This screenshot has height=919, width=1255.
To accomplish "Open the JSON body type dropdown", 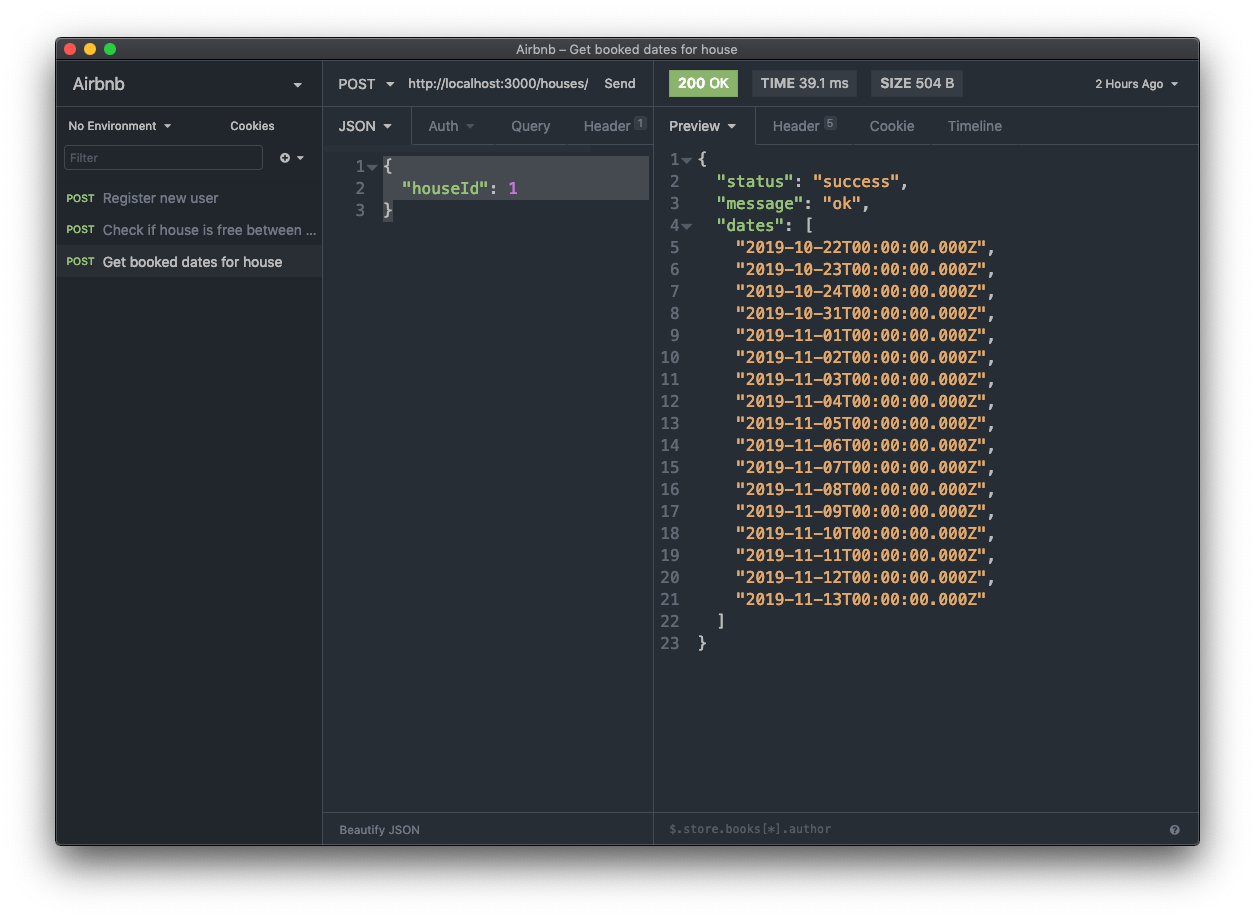I will [365, 126].
